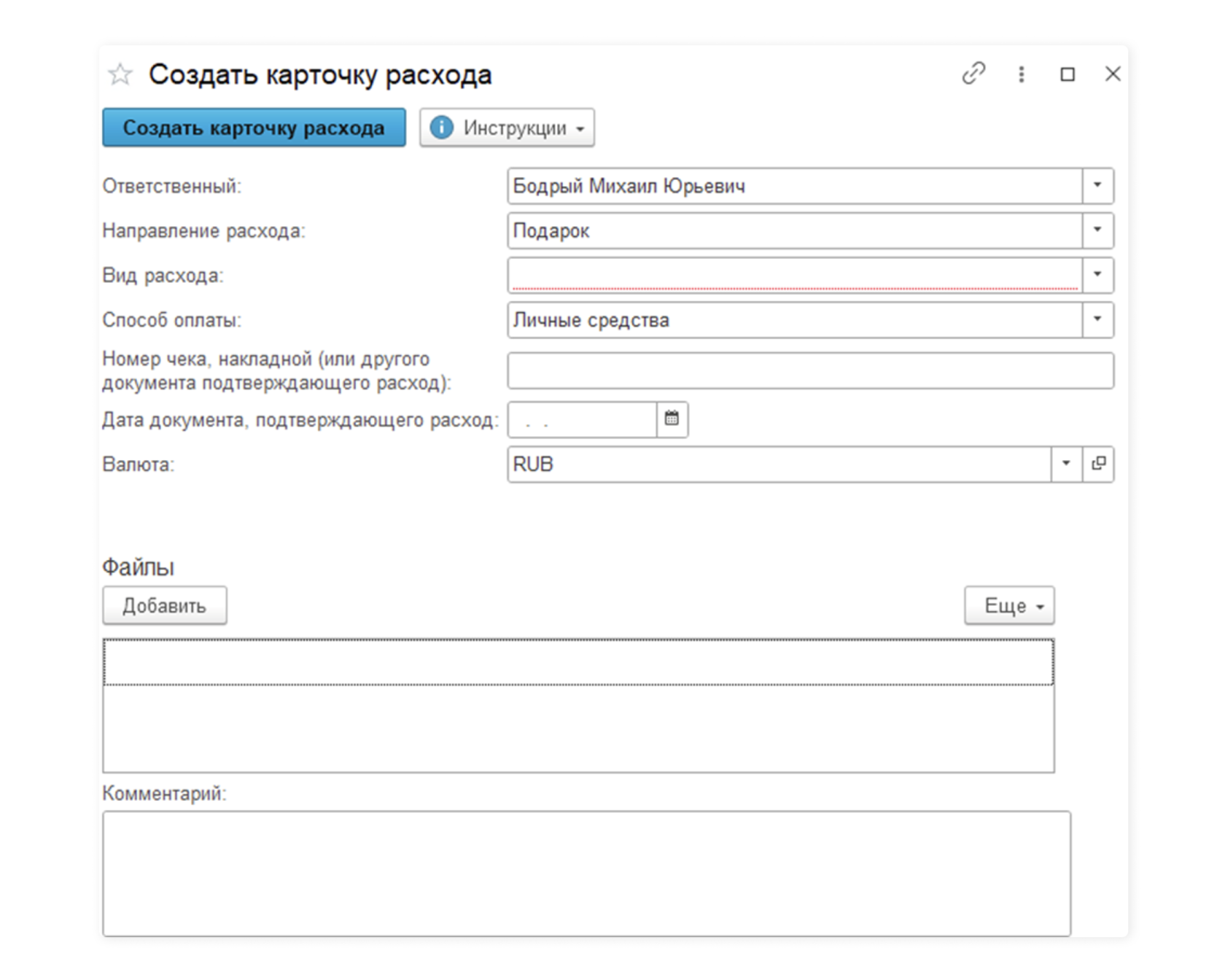Click the copy link chain icon
1225x980 pixels.
[x=973, y=74]
